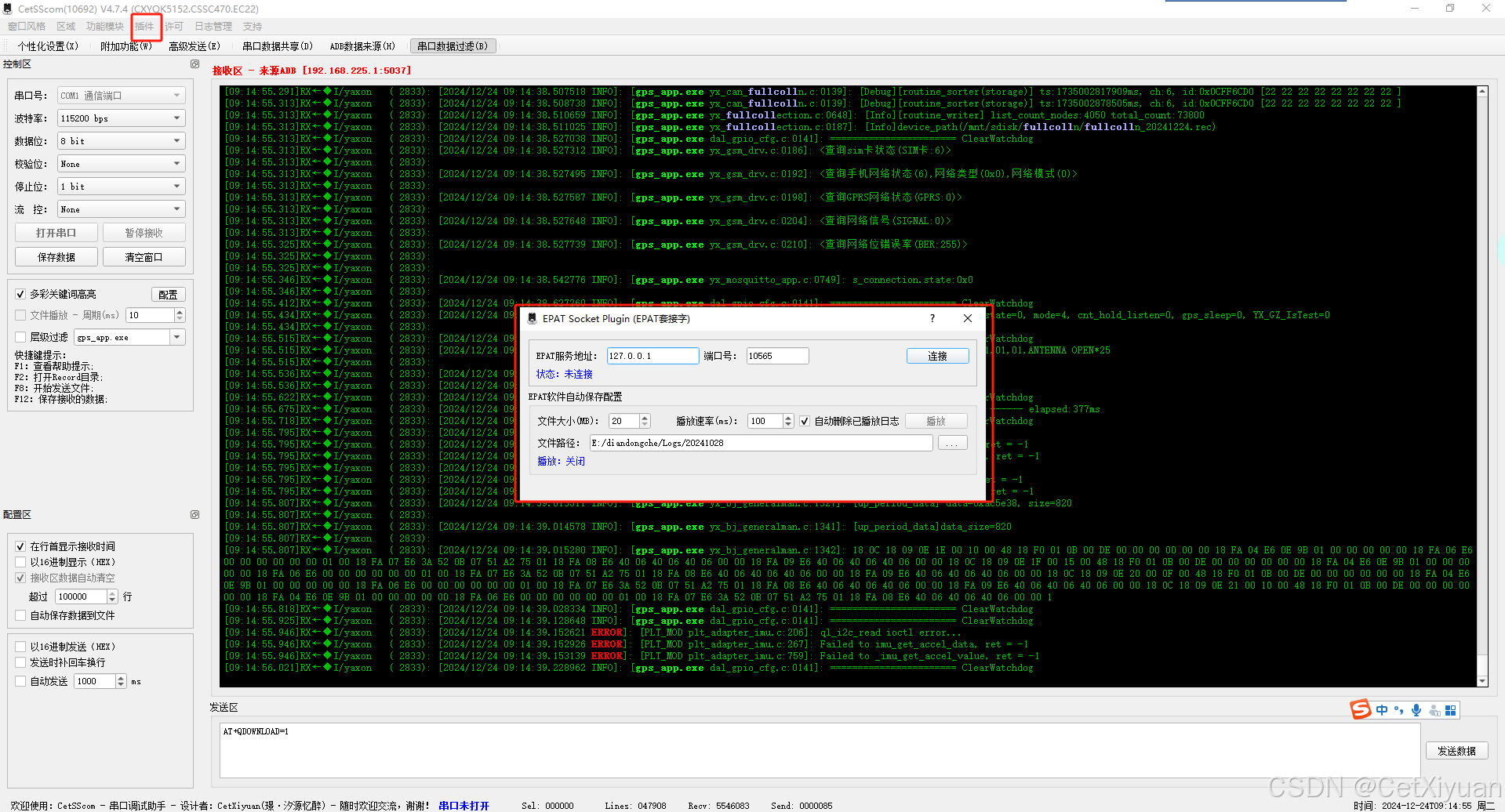Screen dimensions: 1505x812
Task: Open 附加功能(W) toolbar item
Action: point(126,46)
